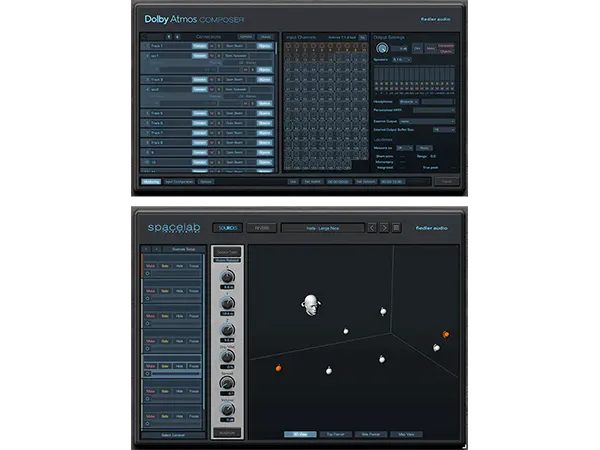Image resolution: width=600 pixels, height=450 pixels.
Task: Click the first input channel circle in the grid
Action: tap(288, 46)
